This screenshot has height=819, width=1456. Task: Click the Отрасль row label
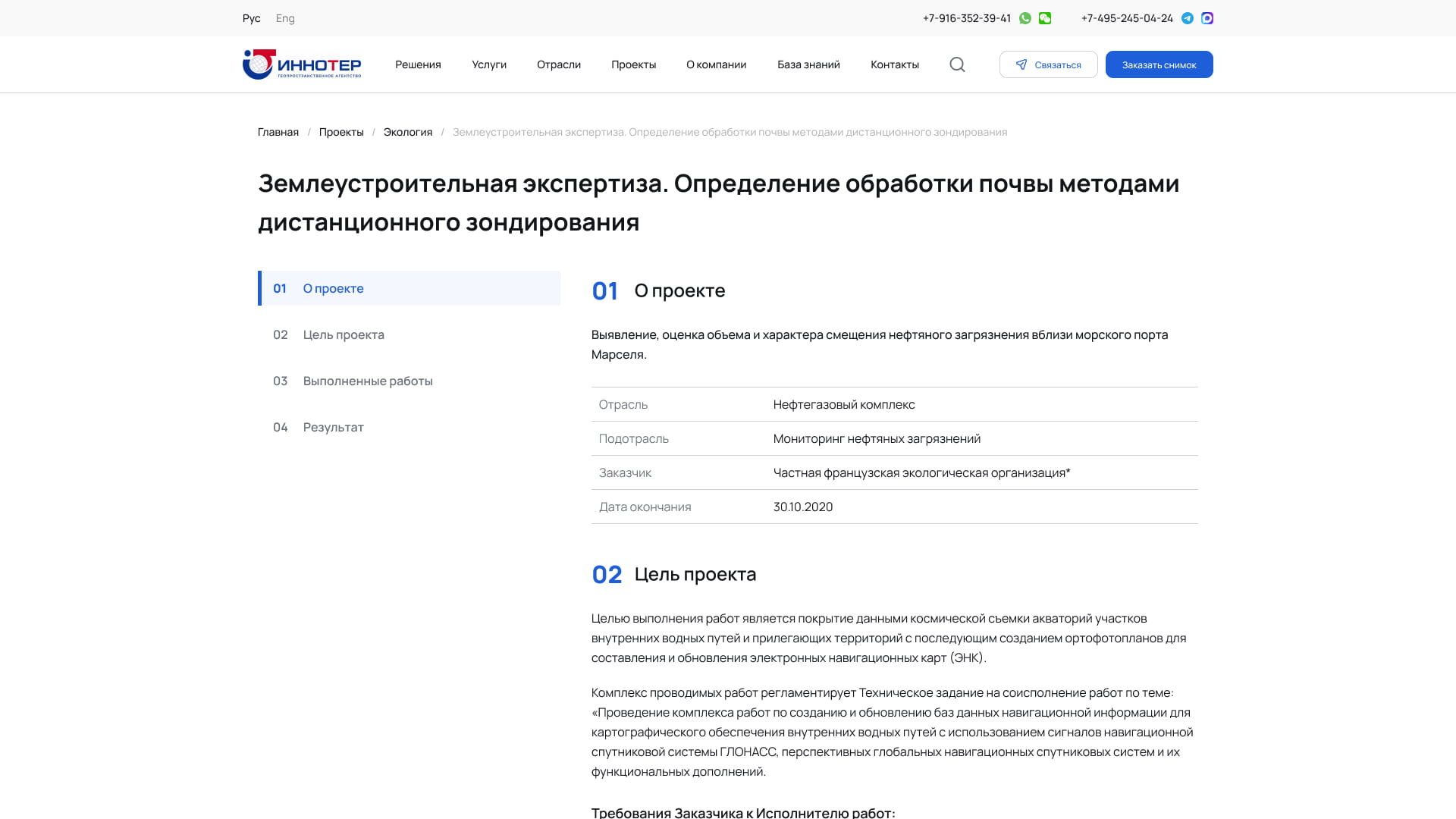(x=623, y=404)
